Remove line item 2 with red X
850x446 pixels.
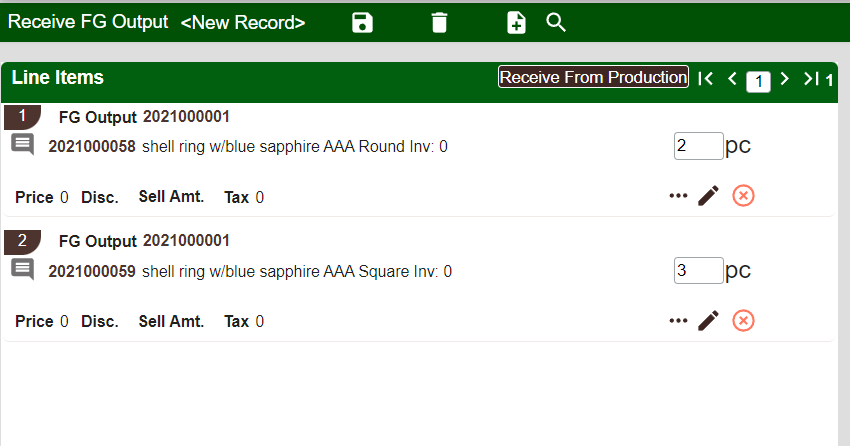pyautogui.click(x=742, y=320)
